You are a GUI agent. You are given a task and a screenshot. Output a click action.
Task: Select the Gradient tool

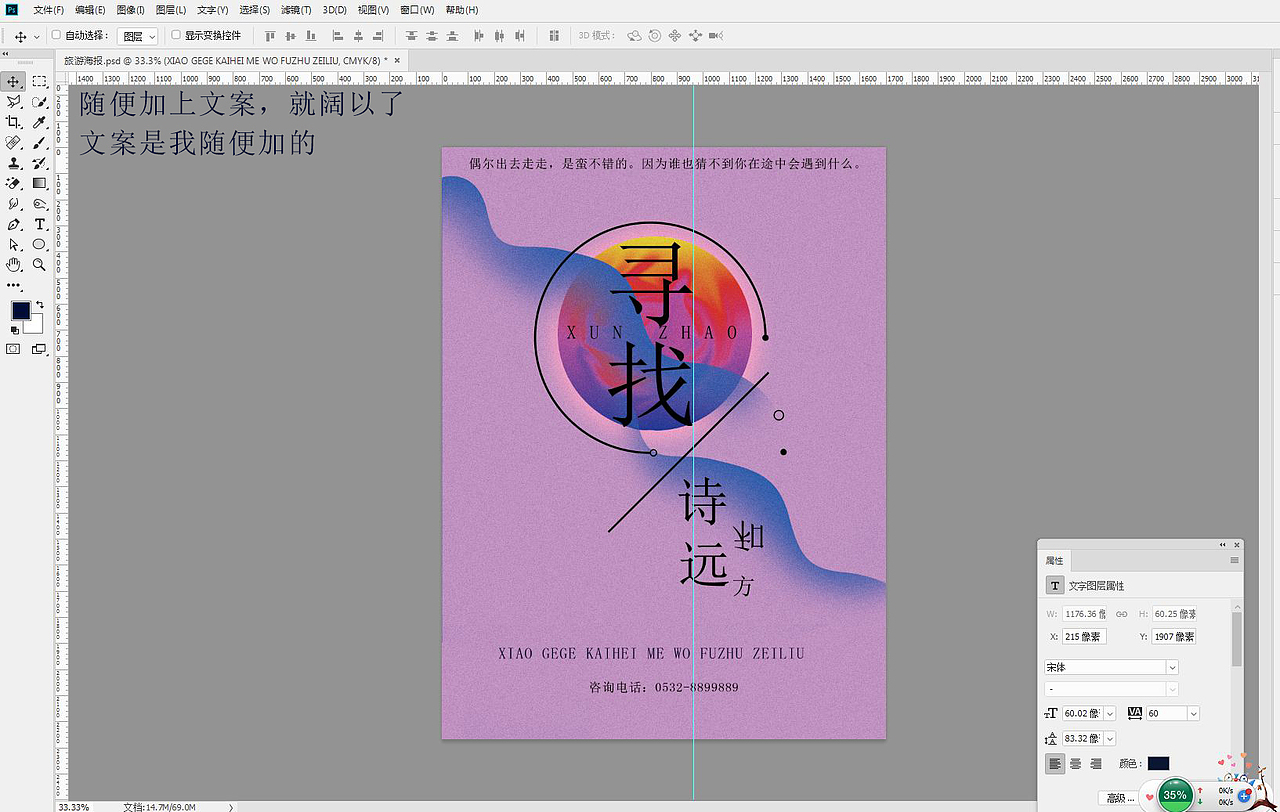[x=40, y=183]
